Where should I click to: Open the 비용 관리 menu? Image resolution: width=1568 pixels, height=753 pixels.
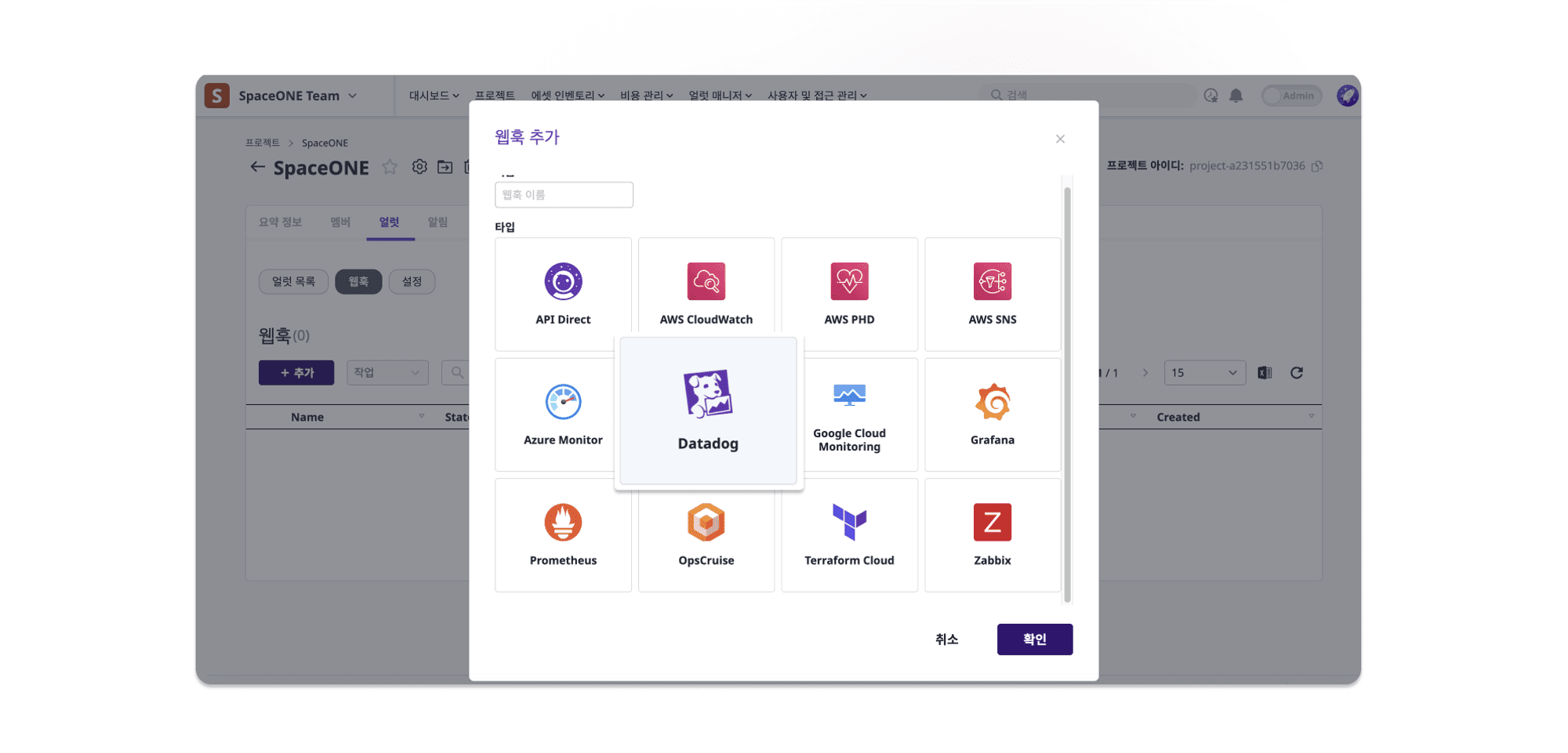coord(646,96)
